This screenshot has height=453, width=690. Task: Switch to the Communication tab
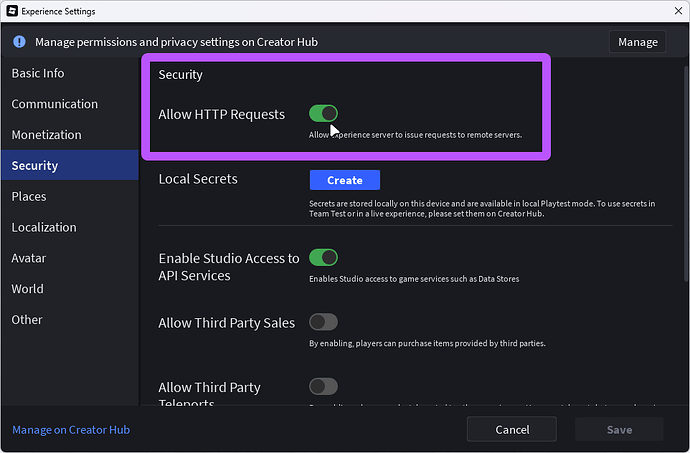[55, 104]
